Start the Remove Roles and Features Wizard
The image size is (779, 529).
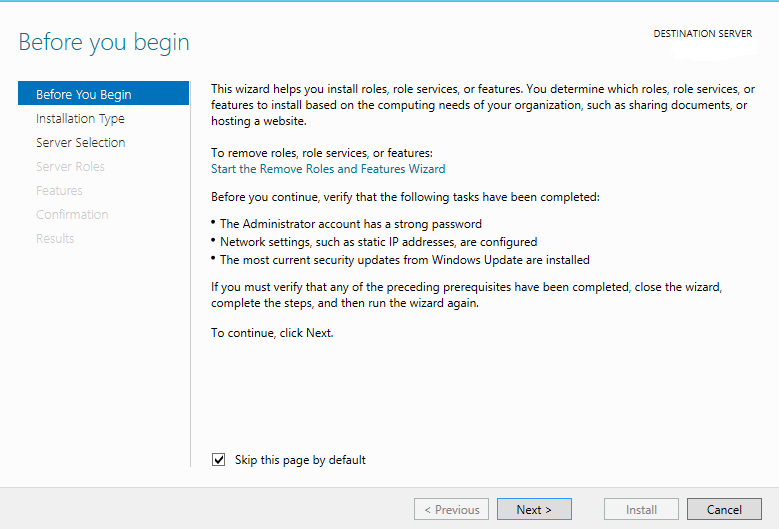click(328, 170)
